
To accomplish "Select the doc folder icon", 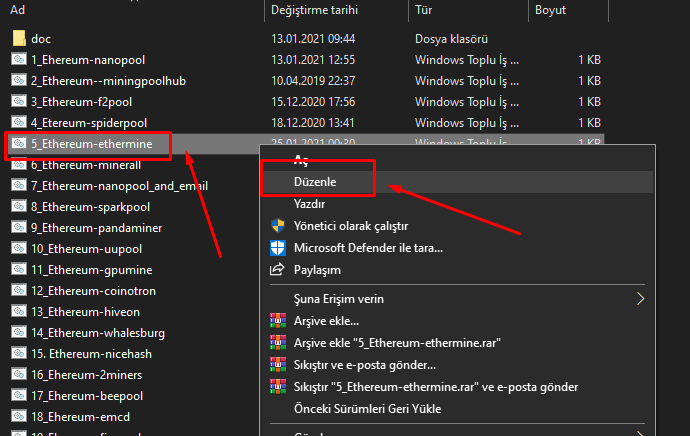I will 19,38.
